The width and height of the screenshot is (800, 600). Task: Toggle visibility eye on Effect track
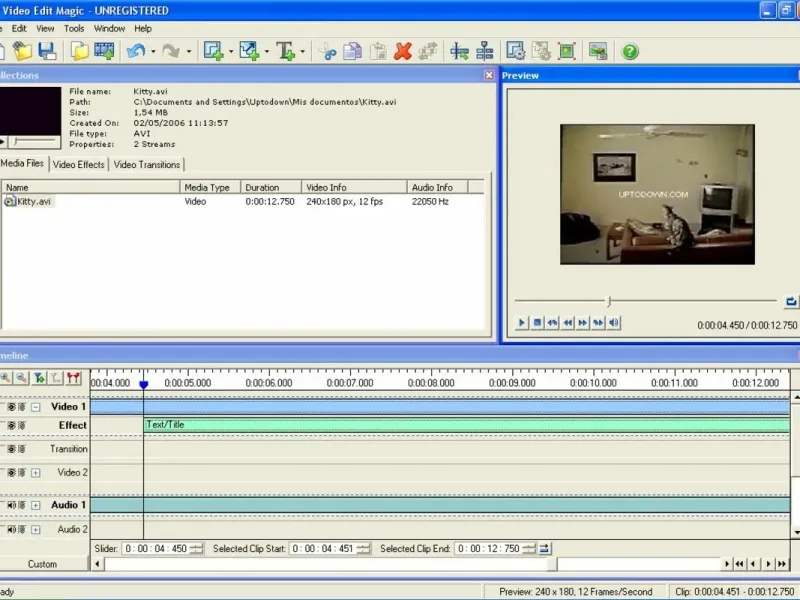(12, 425)
